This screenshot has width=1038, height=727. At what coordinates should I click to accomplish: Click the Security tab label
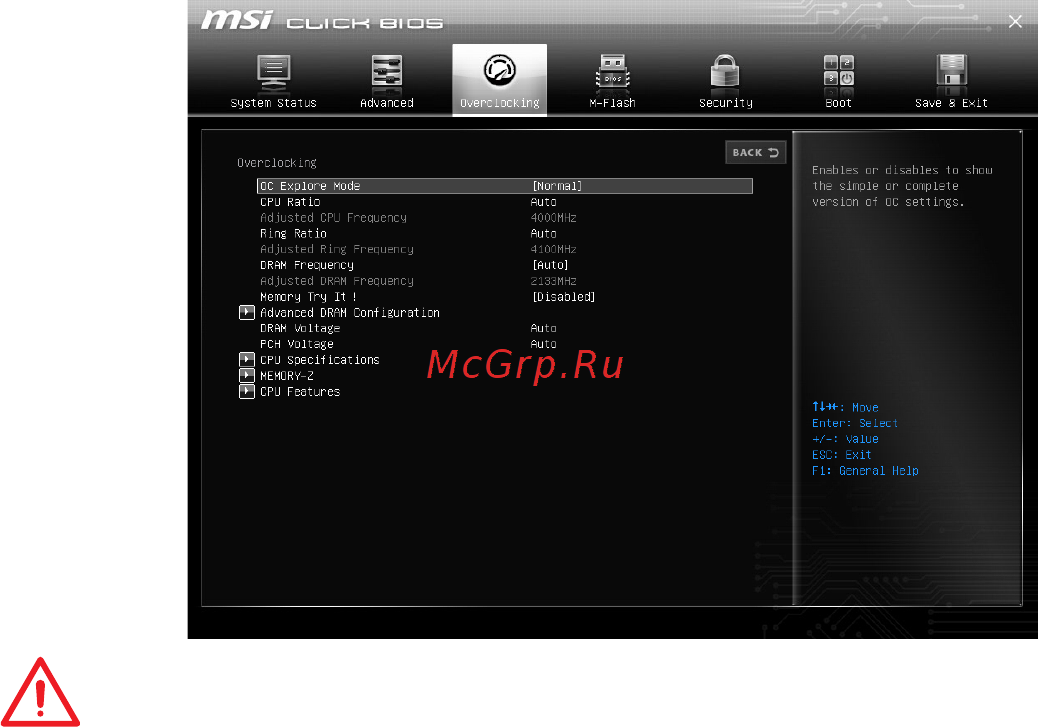pyautogui.click(x=726, y=103)
